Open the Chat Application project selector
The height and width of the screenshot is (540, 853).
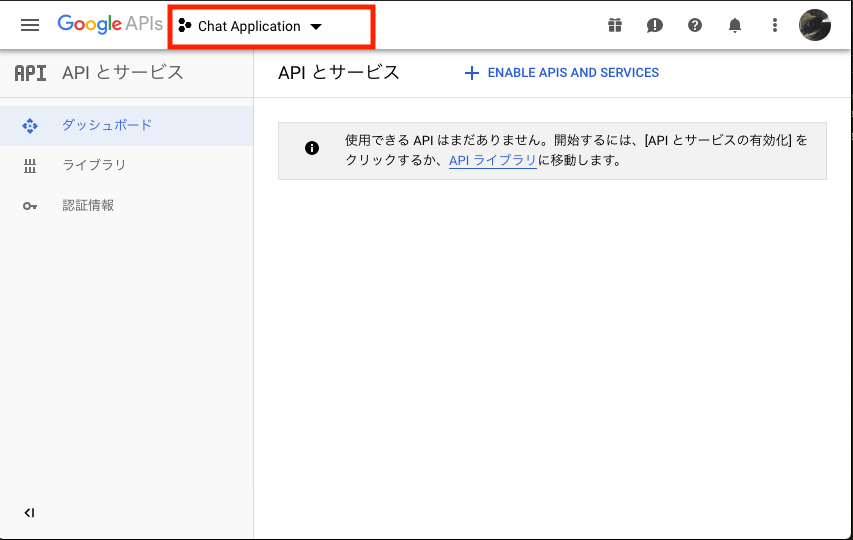(250, 26)
